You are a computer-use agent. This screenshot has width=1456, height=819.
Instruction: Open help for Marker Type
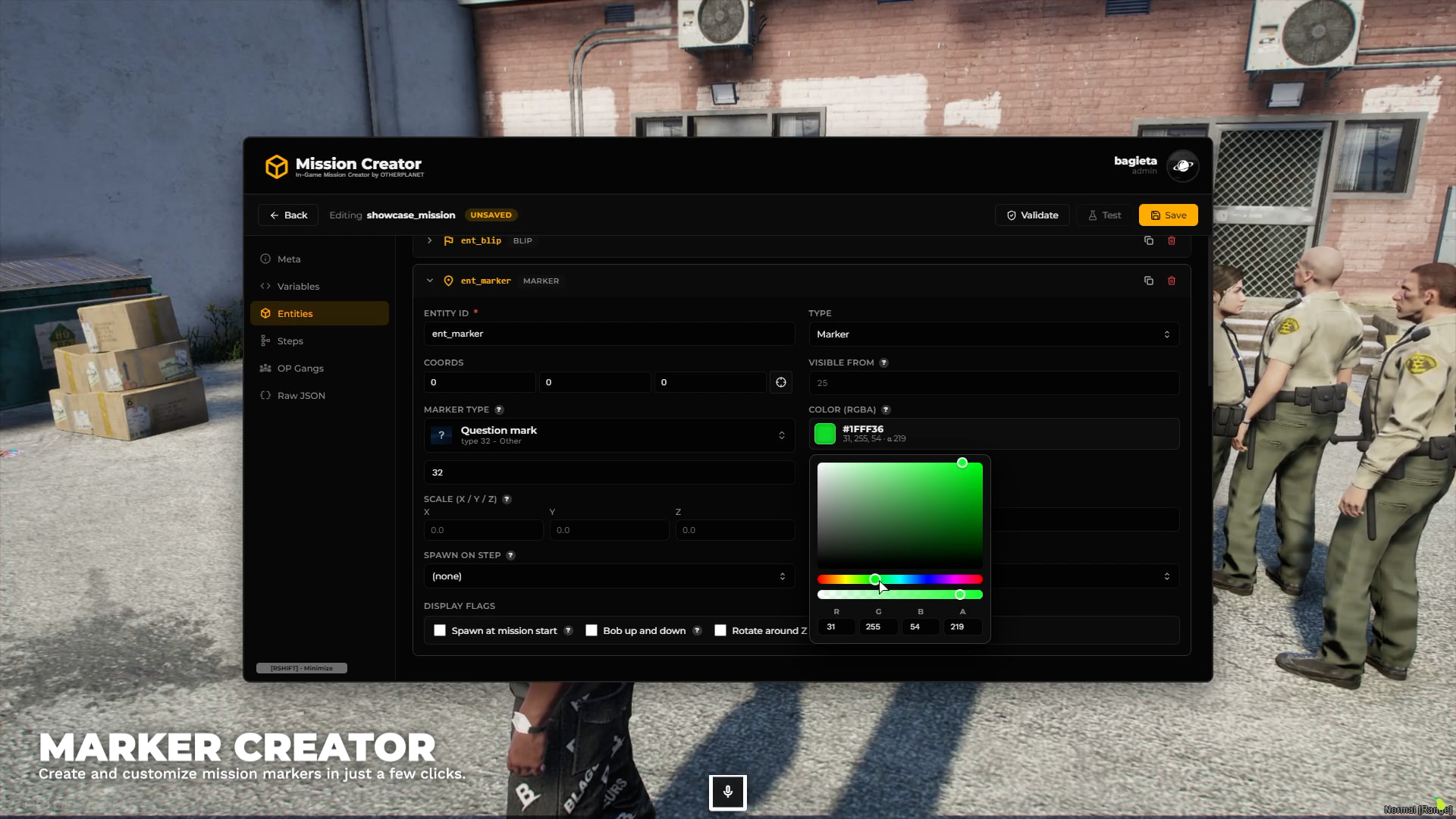[499, 409]
